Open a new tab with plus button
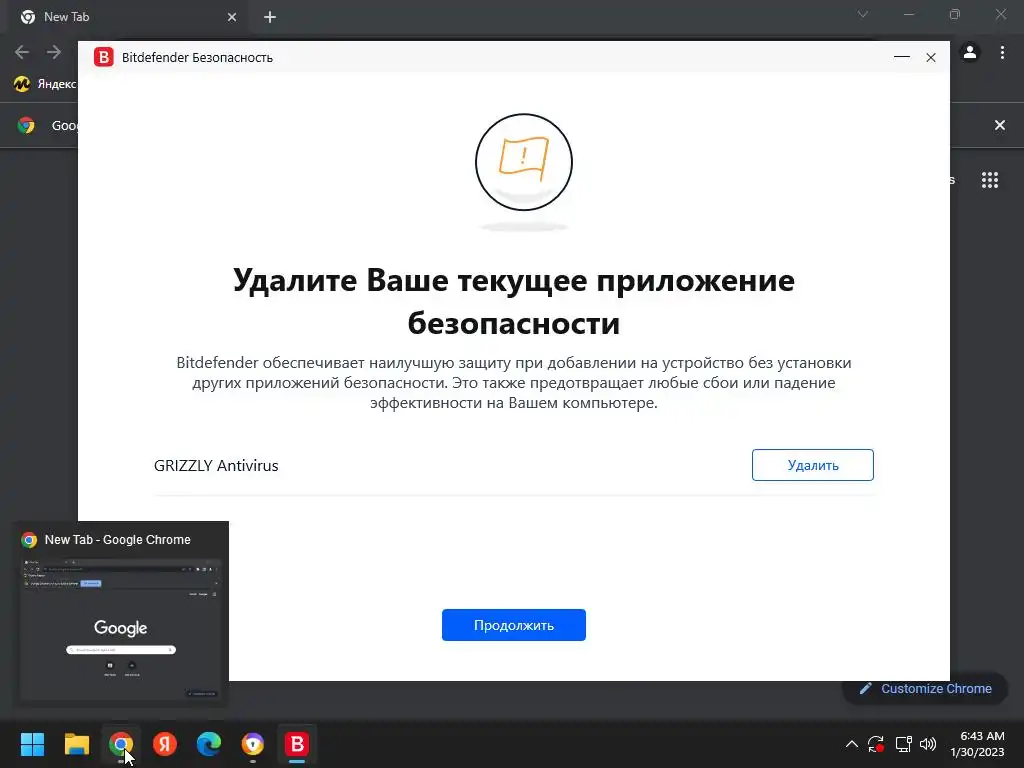The width and height of the screenshot is (1024, 768). click(x=270, y=17)
